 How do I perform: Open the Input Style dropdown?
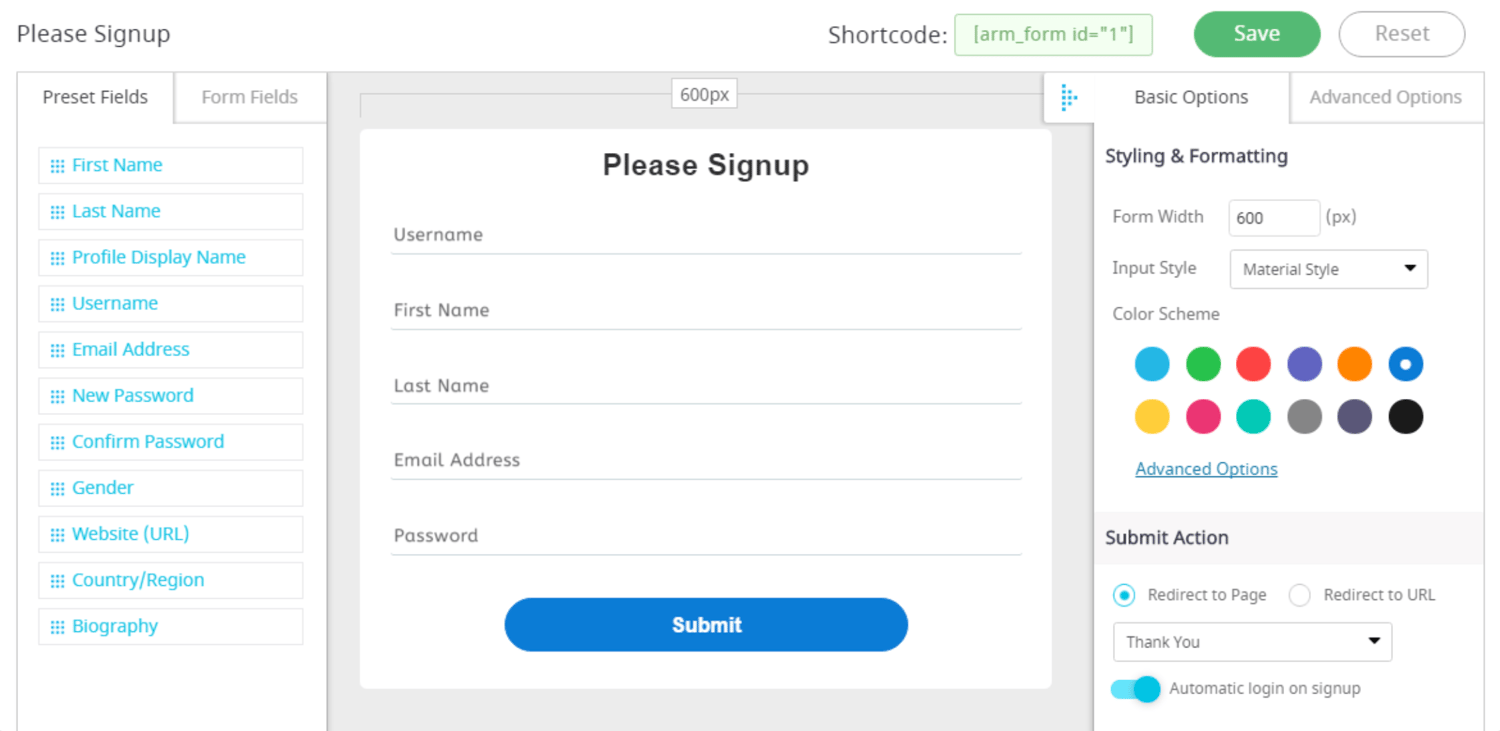pos(1328,269)
